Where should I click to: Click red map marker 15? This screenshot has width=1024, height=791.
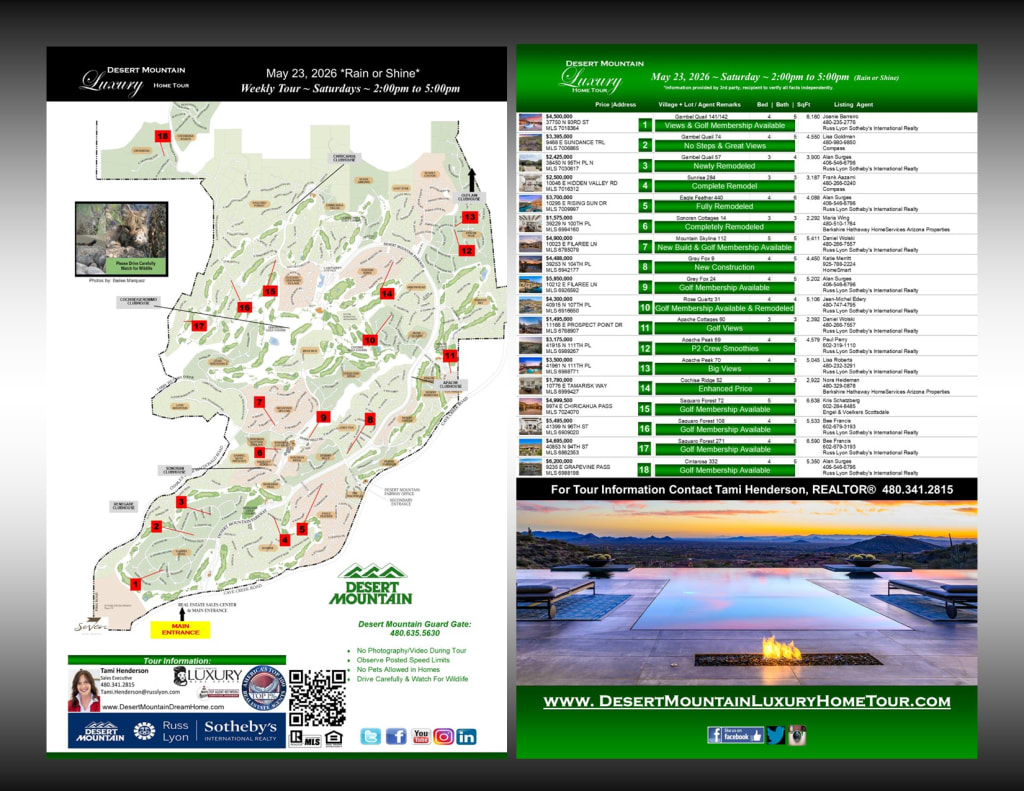(x=270, y=291)
